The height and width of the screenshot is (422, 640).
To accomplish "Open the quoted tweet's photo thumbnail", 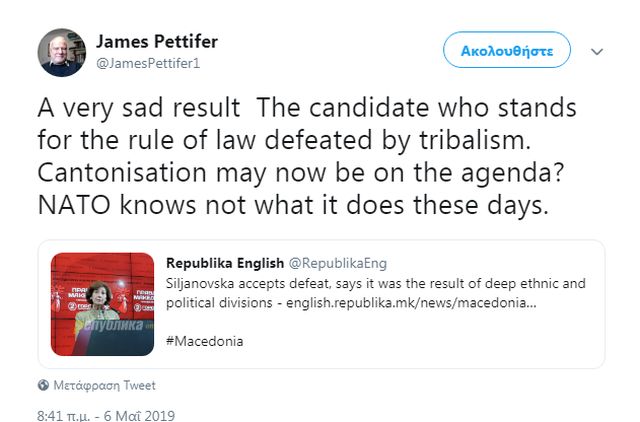I will (102, 304).
